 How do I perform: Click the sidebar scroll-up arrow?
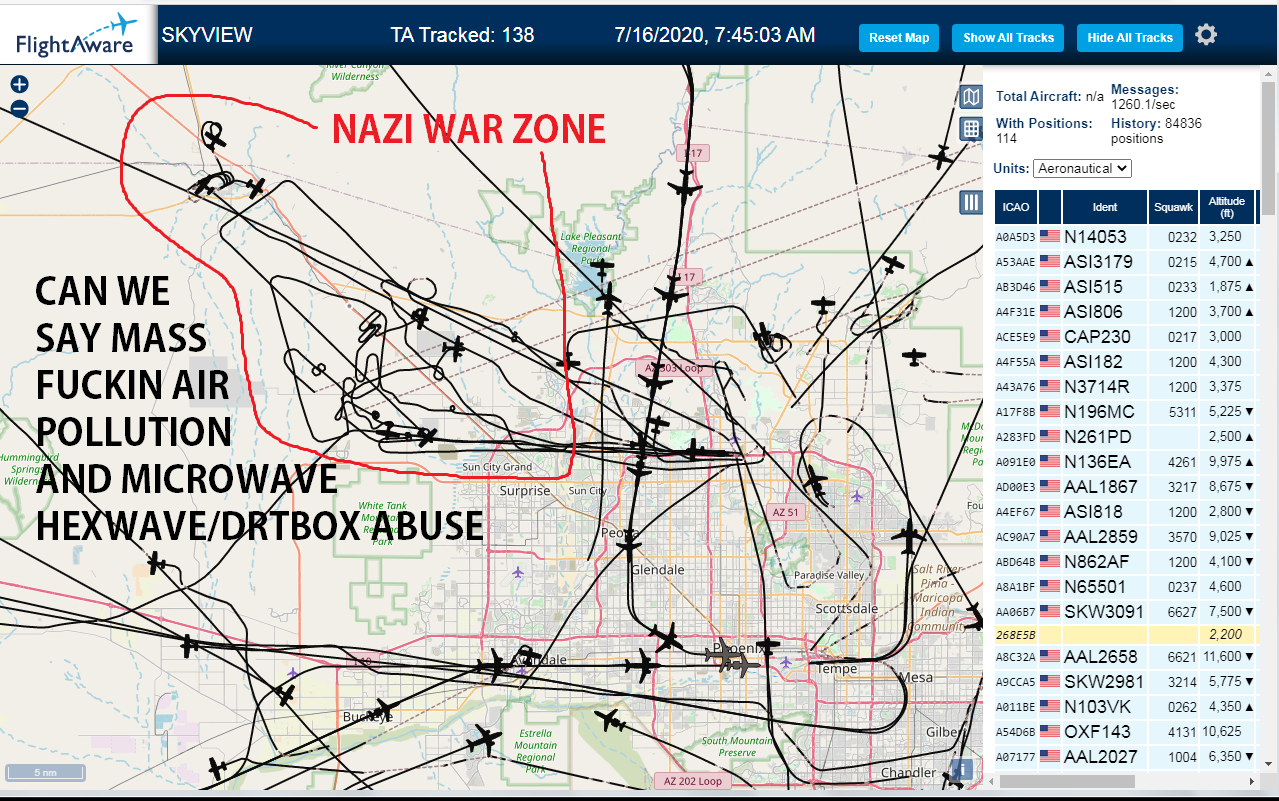tap(1270, 72)
